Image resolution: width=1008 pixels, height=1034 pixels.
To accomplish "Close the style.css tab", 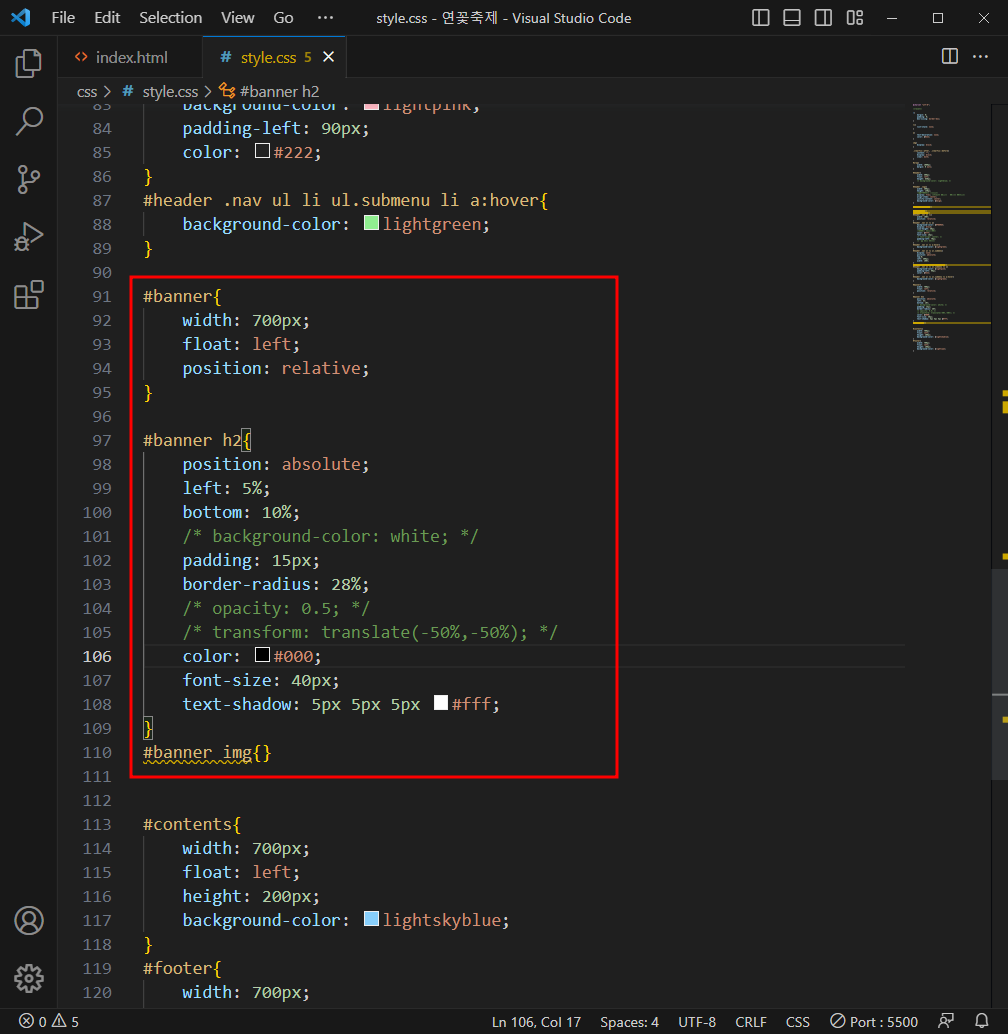I will point(328,57).
